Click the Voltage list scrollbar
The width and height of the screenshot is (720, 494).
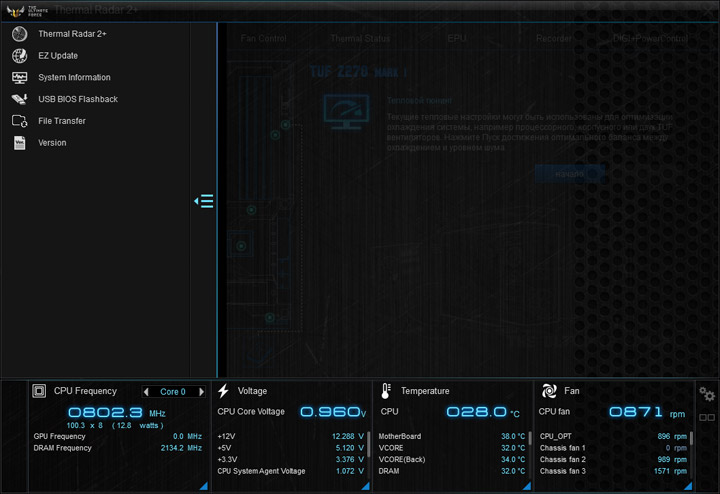[x=368, y=444]
